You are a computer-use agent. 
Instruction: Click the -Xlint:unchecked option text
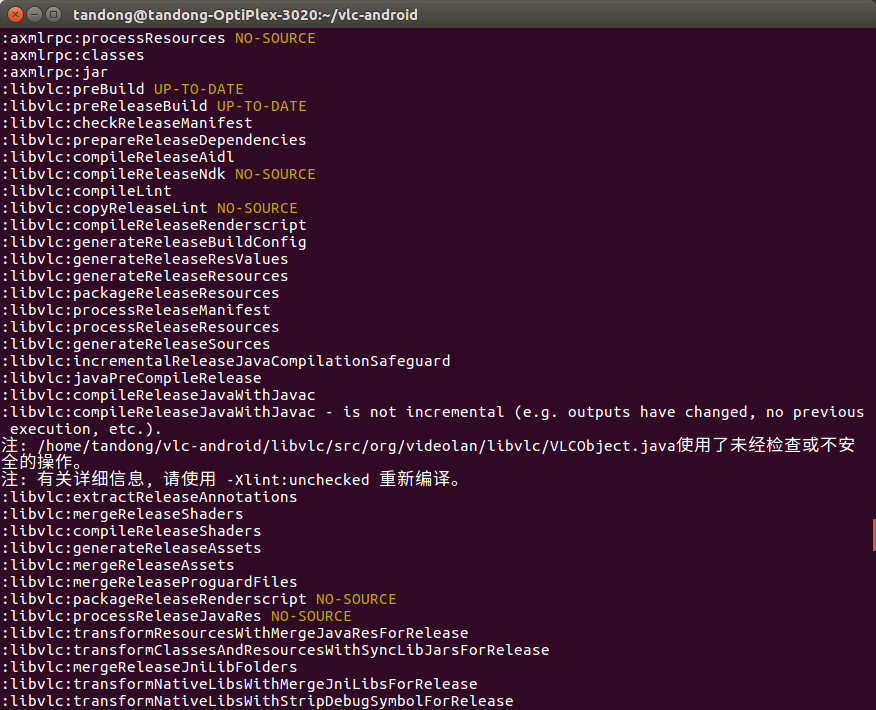tap(297, 480)
